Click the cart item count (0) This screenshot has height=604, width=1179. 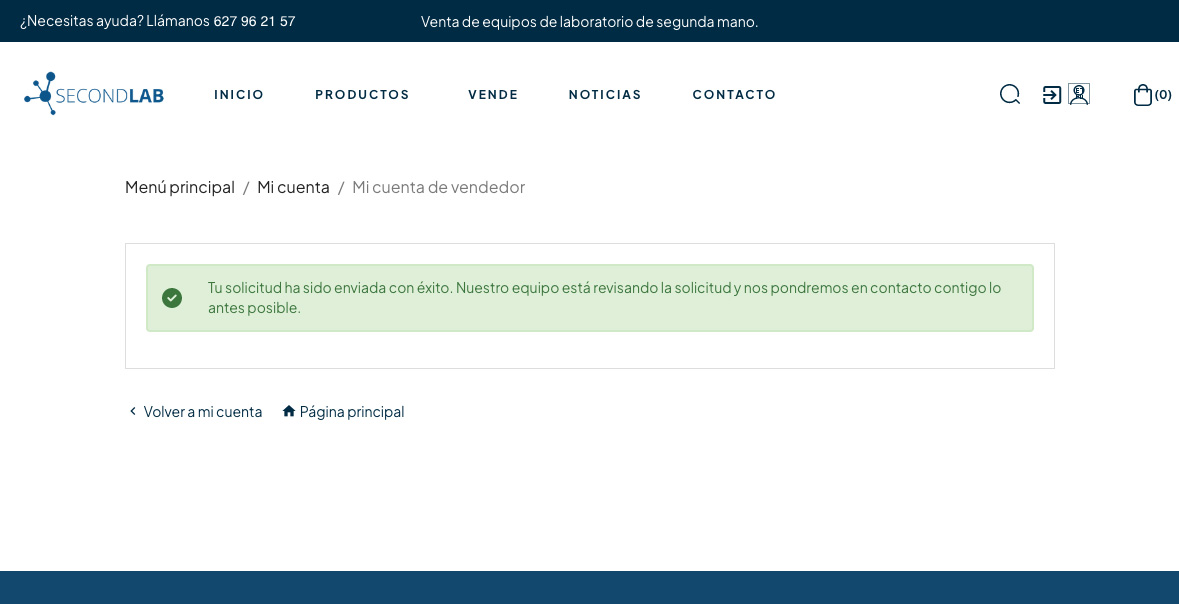click(x=1163, y=95)
